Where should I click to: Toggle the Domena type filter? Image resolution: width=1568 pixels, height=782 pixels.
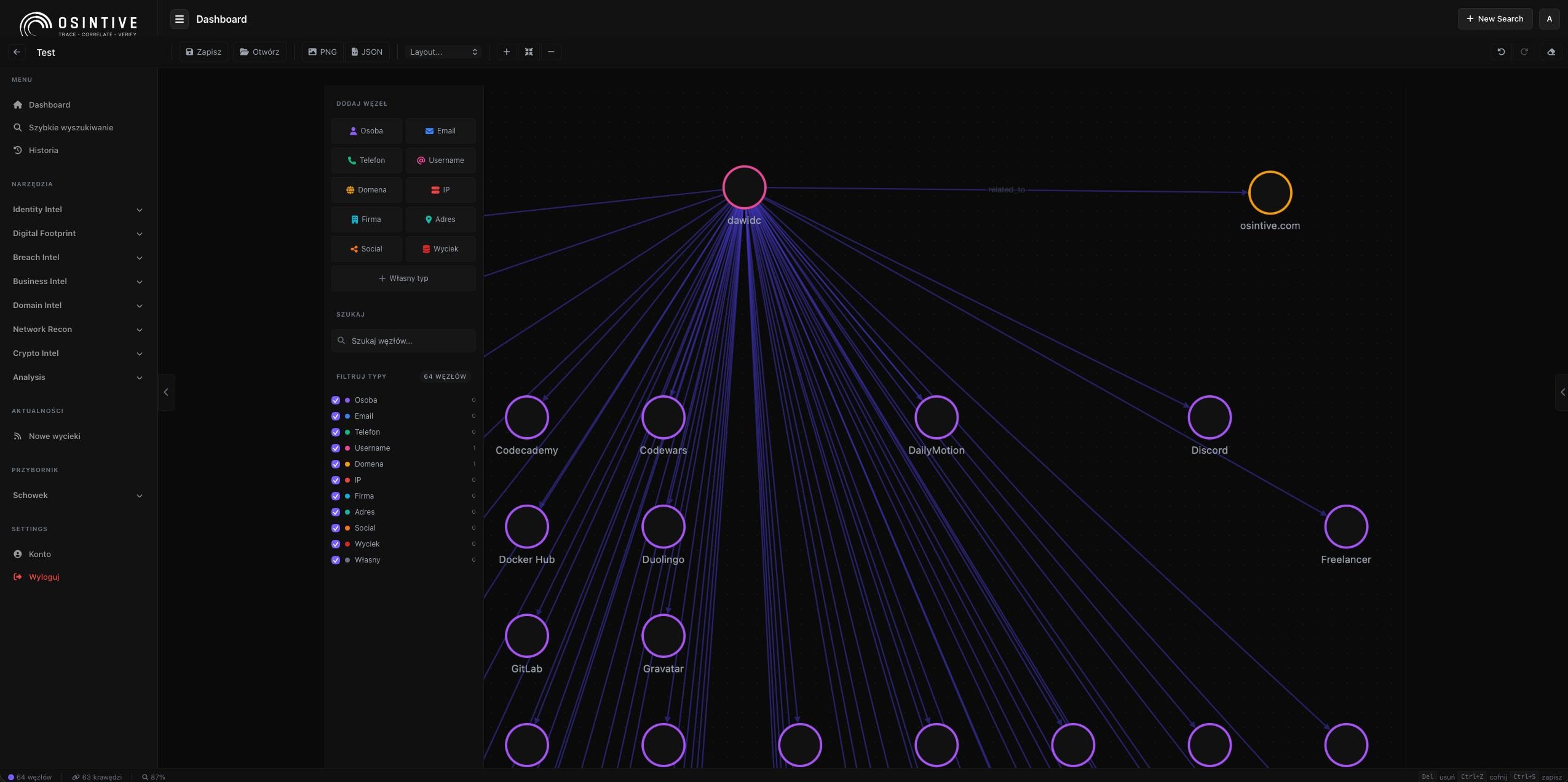click(336, 464)
